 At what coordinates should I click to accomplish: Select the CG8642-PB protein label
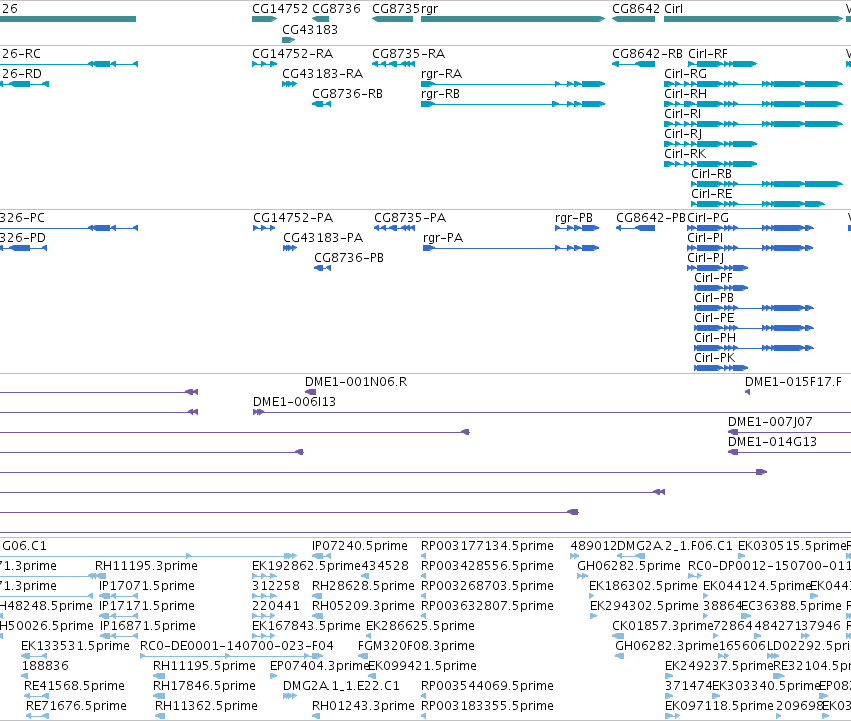pos(651,218)
